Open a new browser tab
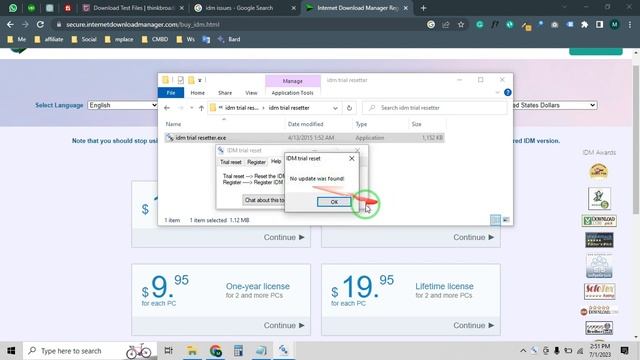Image resolution: width=640 pixels, height=360 pixels. tap(423, 8)
